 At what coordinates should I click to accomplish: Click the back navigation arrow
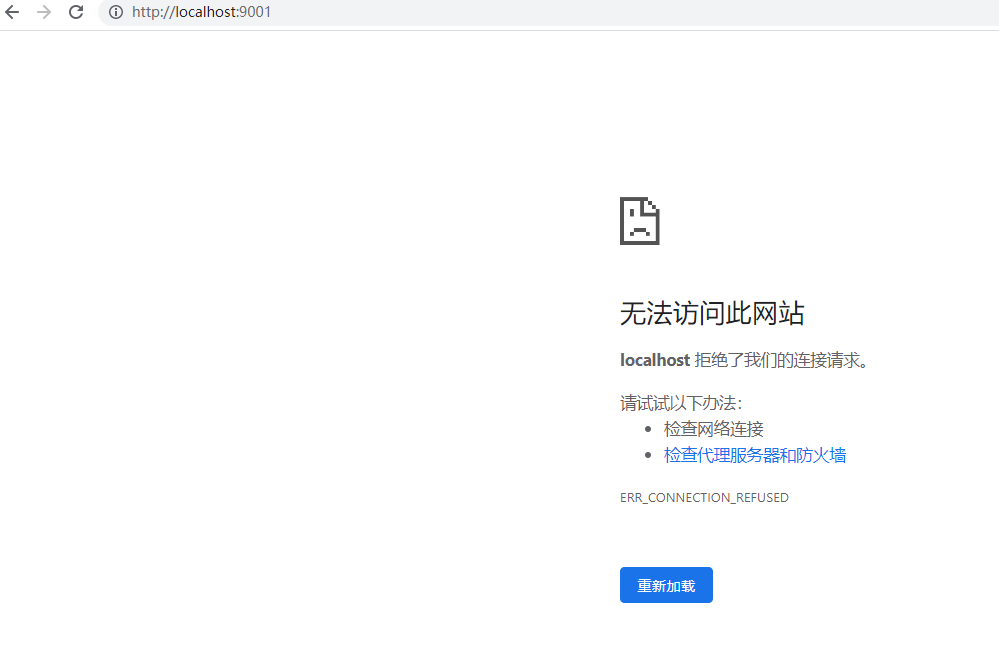pos(12,12)
